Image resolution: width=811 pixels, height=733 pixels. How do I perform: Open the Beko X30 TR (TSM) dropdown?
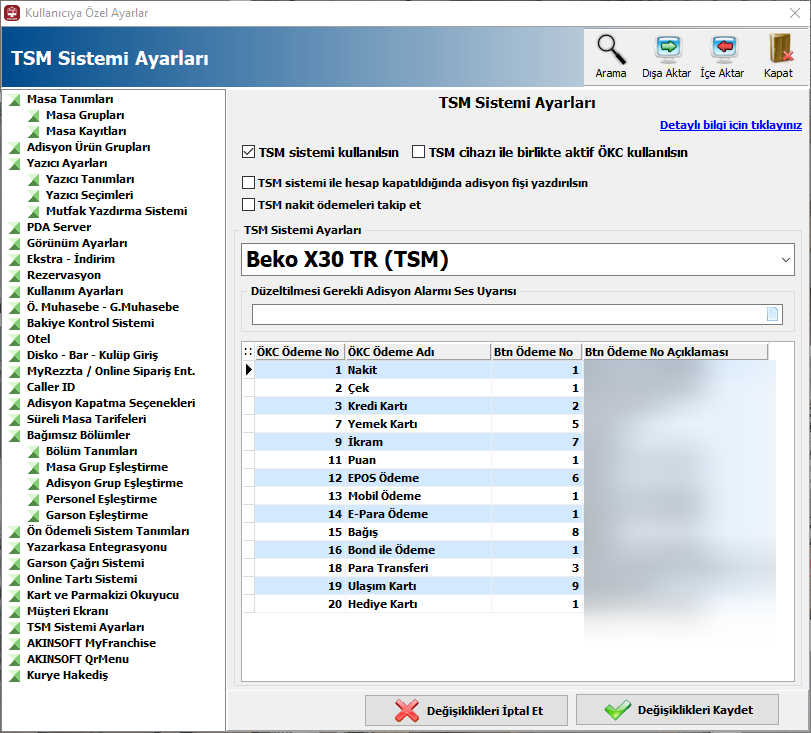pos(518,260)
